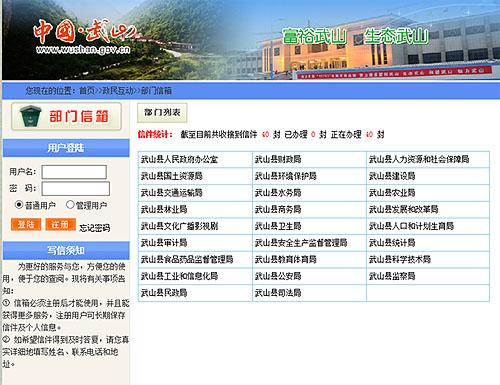Image resolution: width=500 pixels, height=385 pixels.
Task: Click the orange 注册 button
Action: click(60, 224)
